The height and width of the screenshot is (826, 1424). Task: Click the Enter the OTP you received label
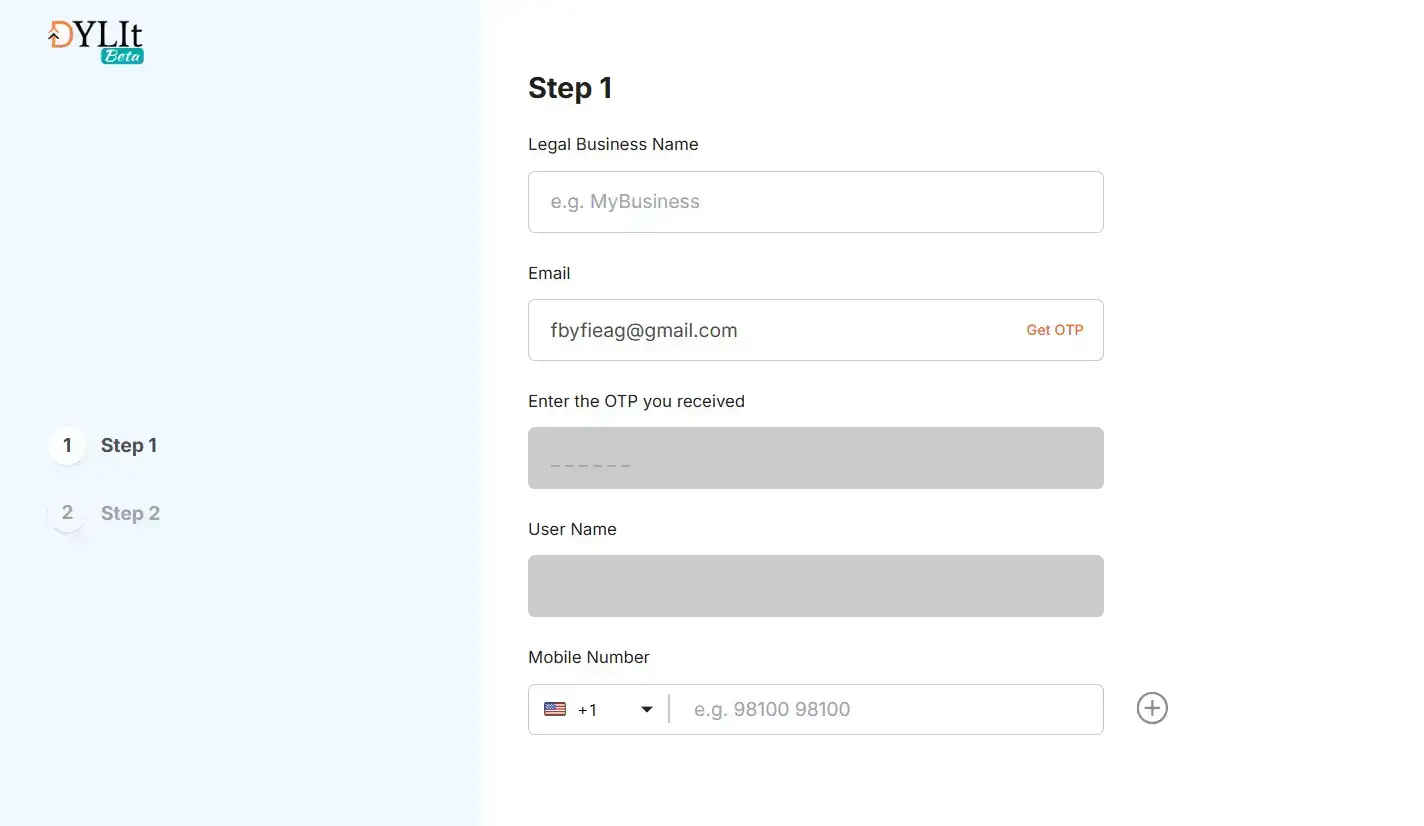(636, 401)
